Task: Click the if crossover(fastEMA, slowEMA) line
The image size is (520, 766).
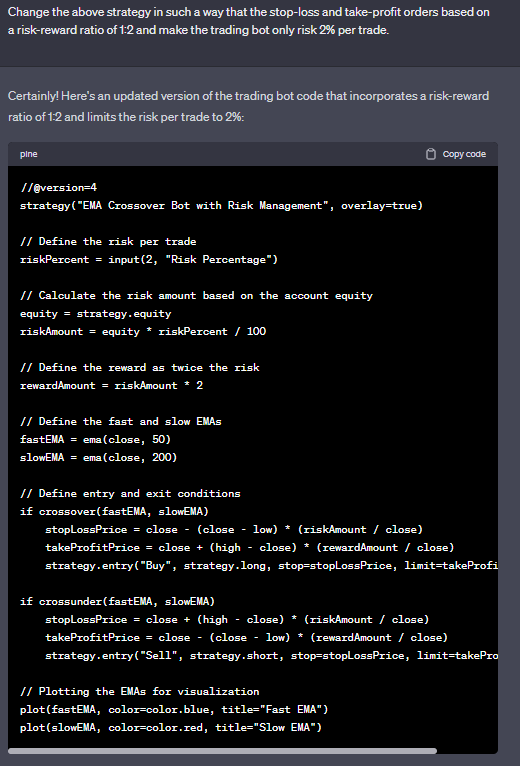Action: pyautogui.click(x=114, y=511)
